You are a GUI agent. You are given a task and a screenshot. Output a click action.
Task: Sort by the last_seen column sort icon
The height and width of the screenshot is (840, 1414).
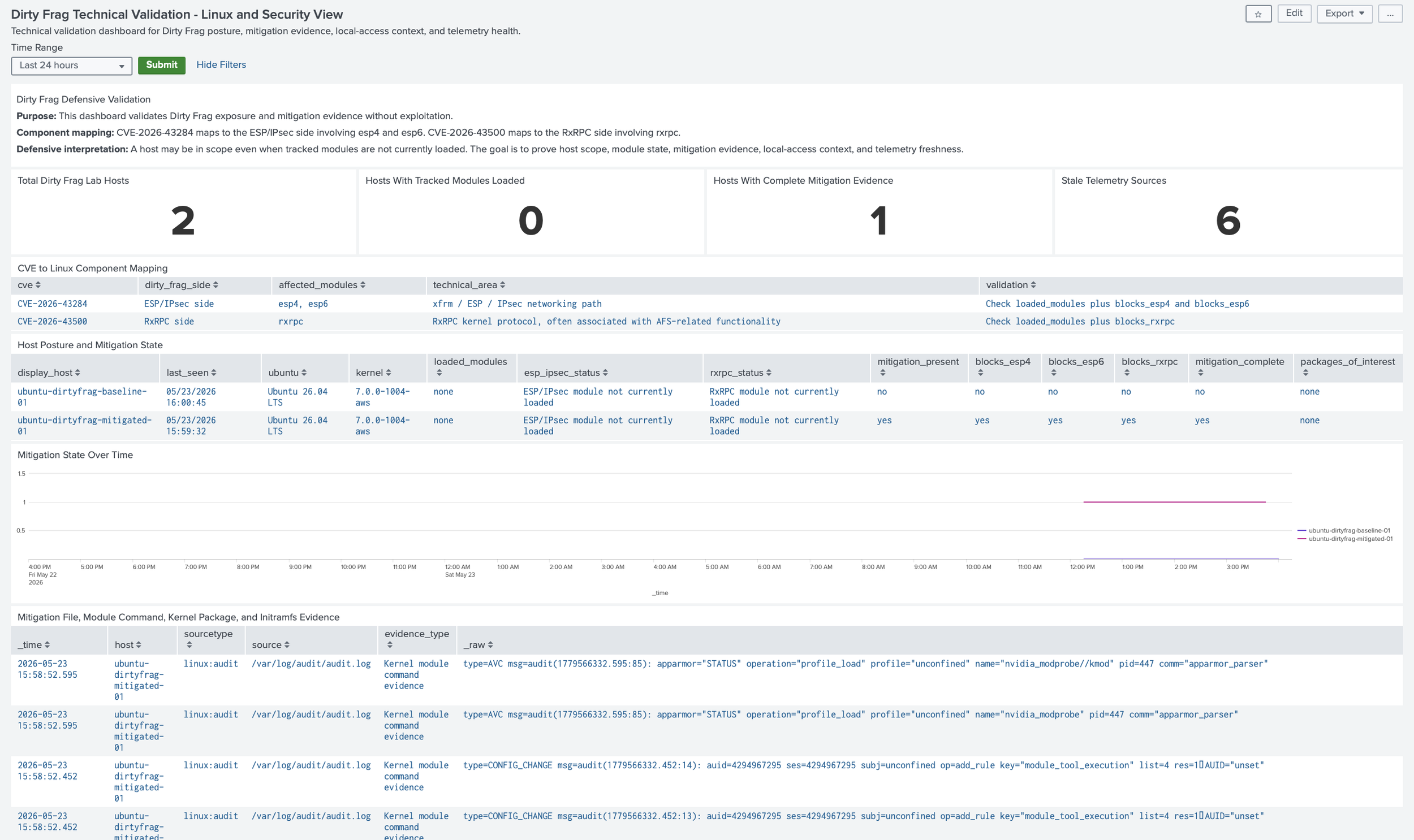pos(213,373)
